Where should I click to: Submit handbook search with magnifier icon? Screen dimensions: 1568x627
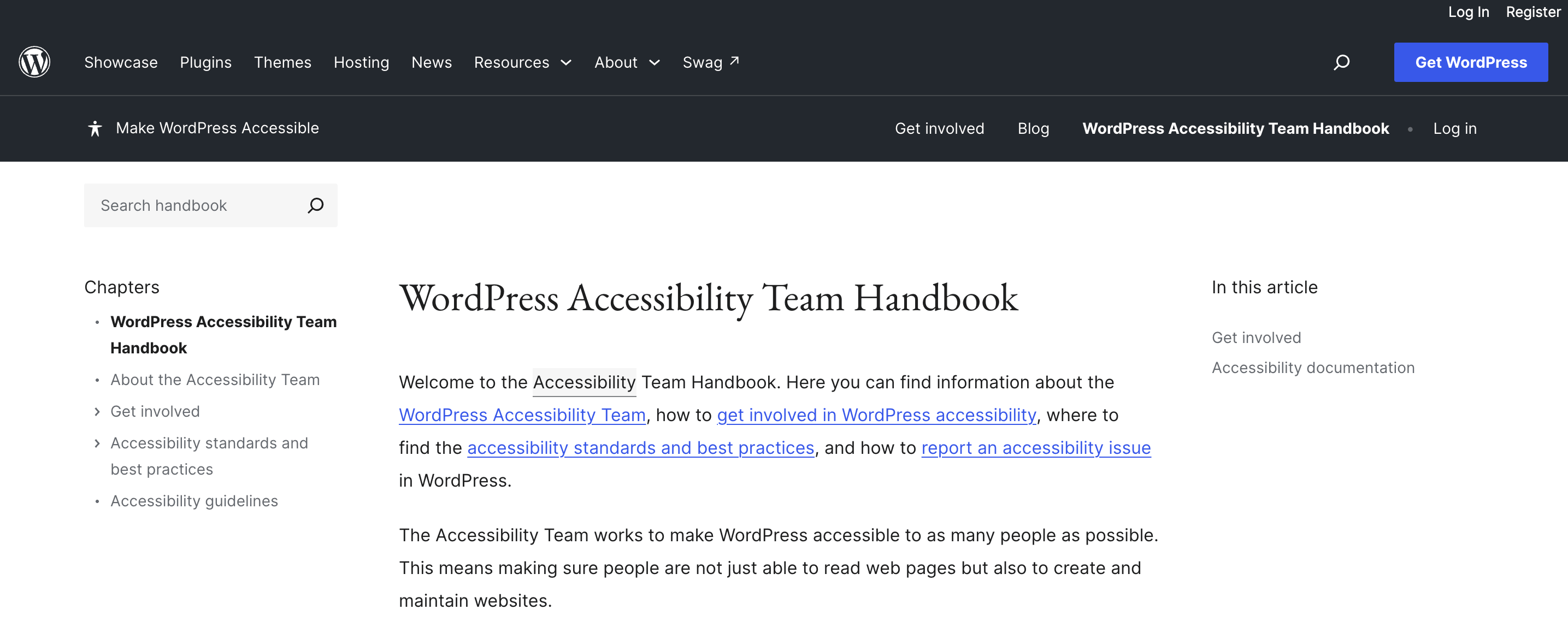coord(315,205)
